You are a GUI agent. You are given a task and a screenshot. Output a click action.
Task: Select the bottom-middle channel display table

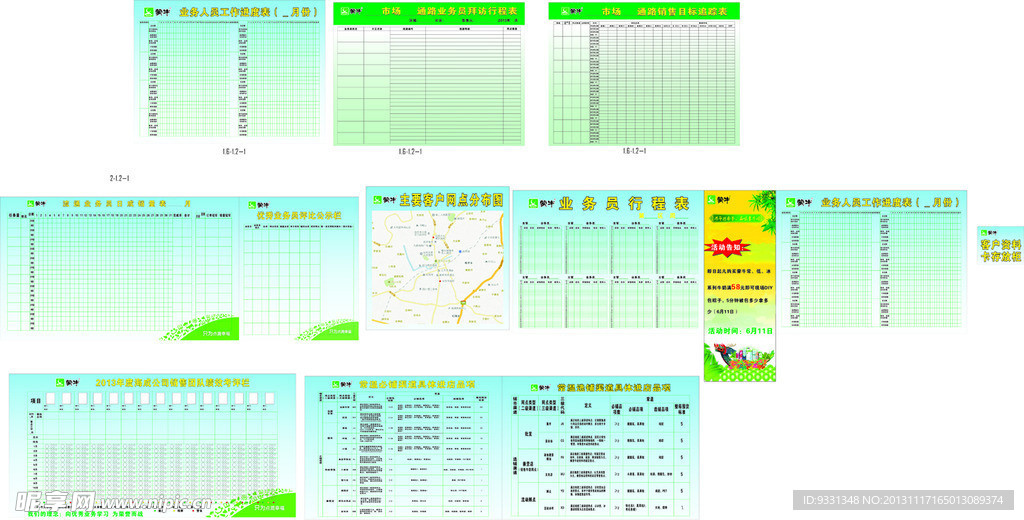click(403, 451)
